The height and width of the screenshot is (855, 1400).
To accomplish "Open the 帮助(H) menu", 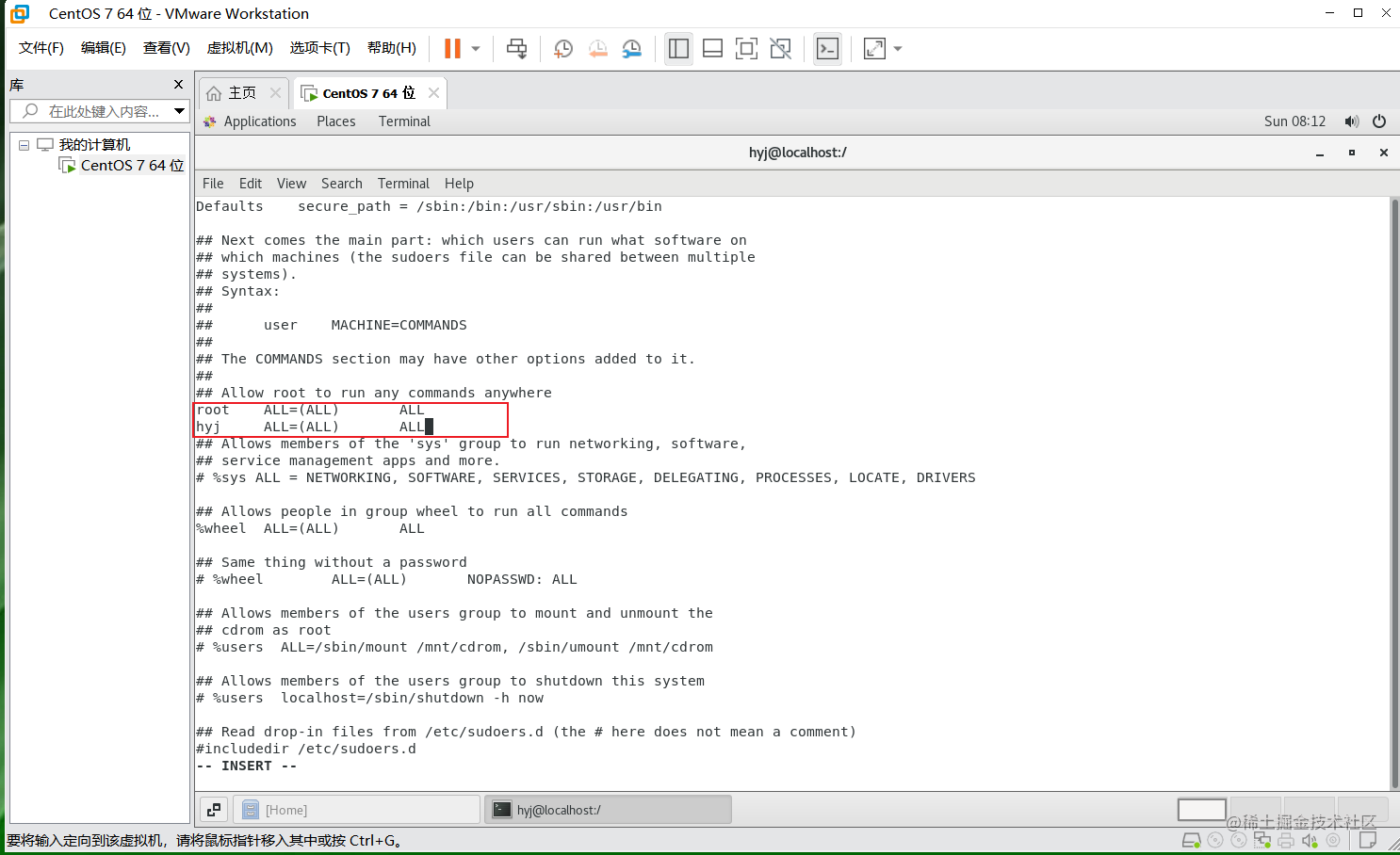I will [x=392, y=48].
